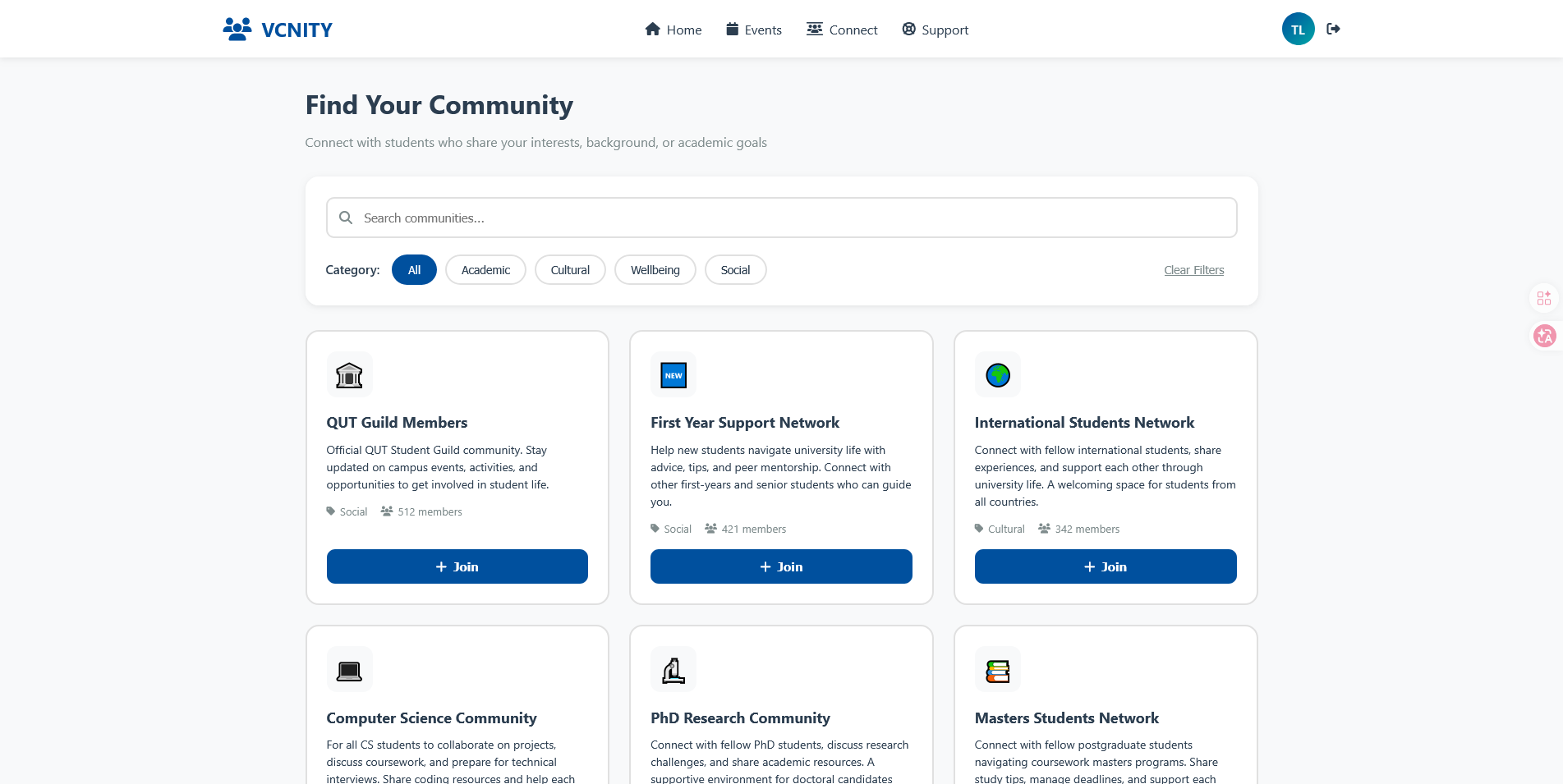The width and height of the screenshot is (1563, 784).
Task: Click Clear Filters link
Action: point(1193,270)
